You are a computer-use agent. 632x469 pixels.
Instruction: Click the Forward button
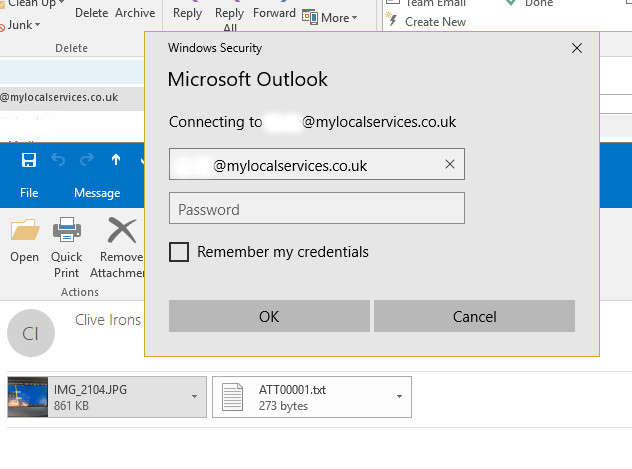[274, 13]
